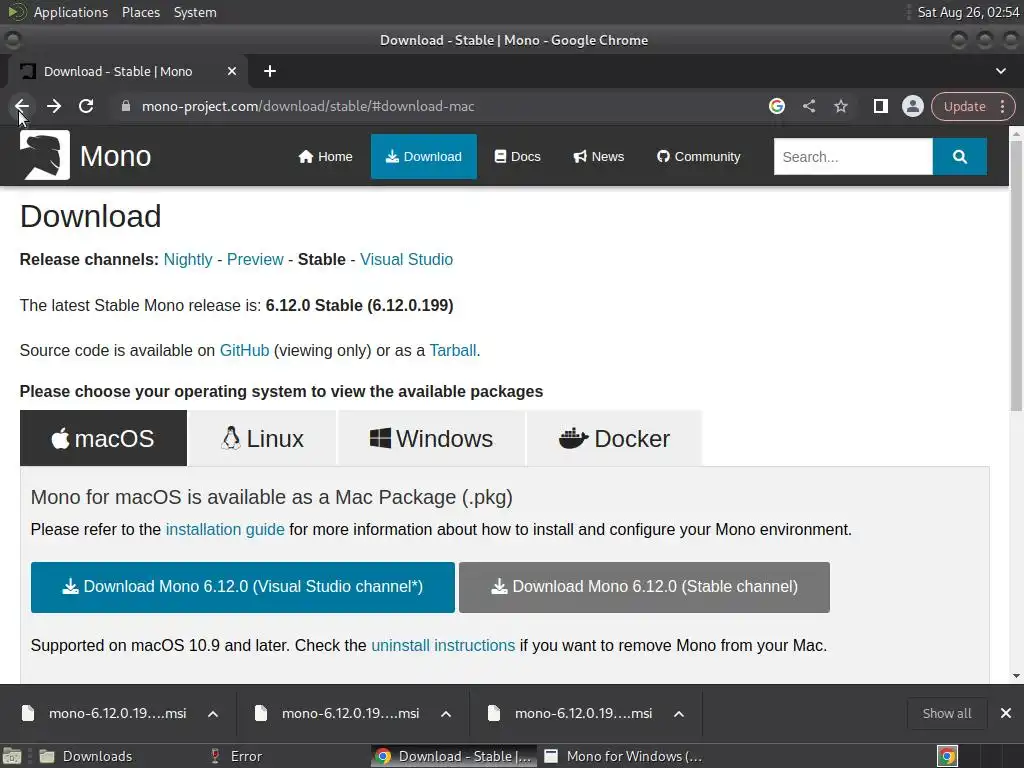This screenshot has width=1024, height=768.
Task: Open the Visual Studio release channel link
Action: click(406, 259)
